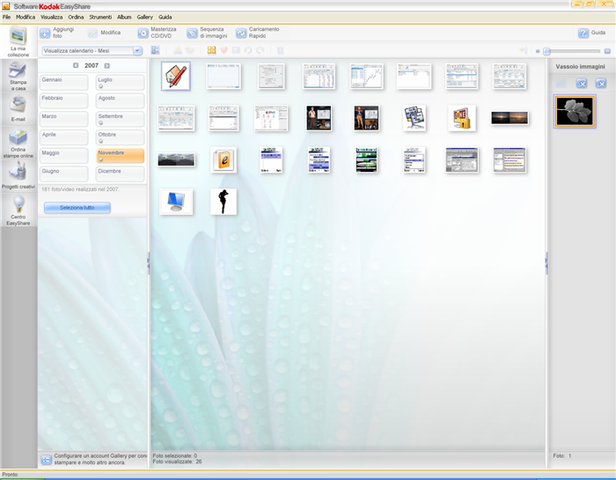Screen dimensions: 616x480
Task: Go to previous year arrow before 2007
Action: point(77,65)
